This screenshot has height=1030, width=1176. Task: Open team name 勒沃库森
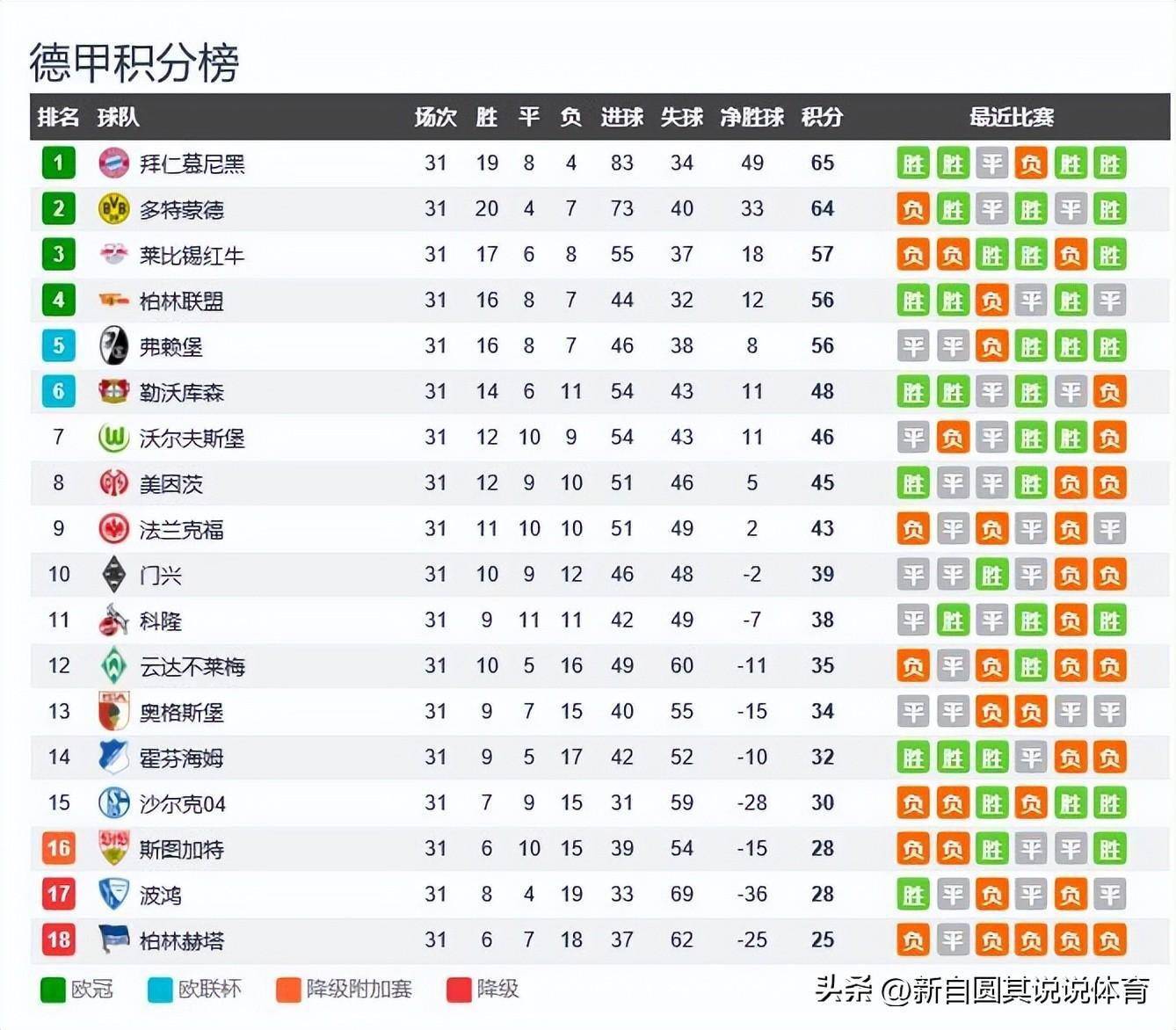[x=182, y=392]
